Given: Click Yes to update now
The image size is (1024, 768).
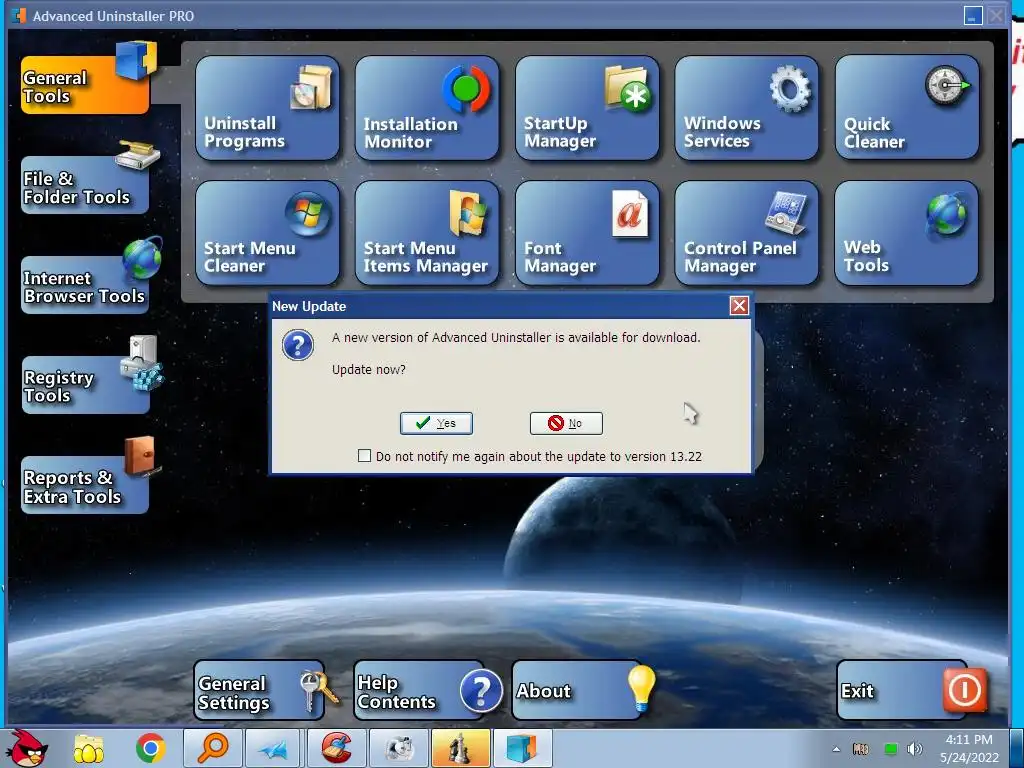Looking at the screenshot, I should 436,423.
